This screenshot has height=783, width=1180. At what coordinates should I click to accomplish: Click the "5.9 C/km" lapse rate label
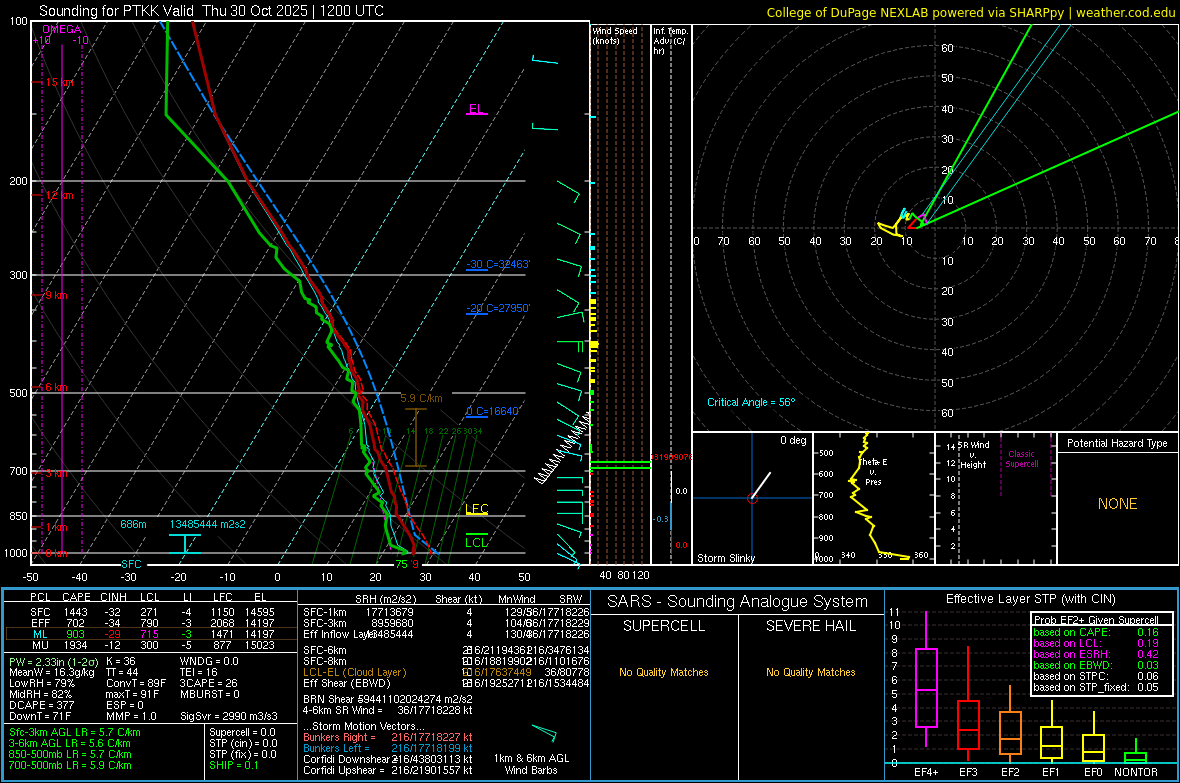[421, 398]
